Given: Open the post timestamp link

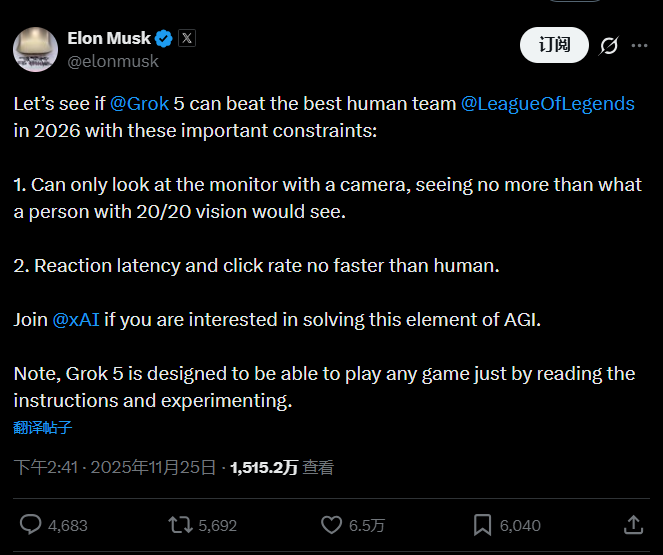Looking at the screenshot, I should [115, 467].
